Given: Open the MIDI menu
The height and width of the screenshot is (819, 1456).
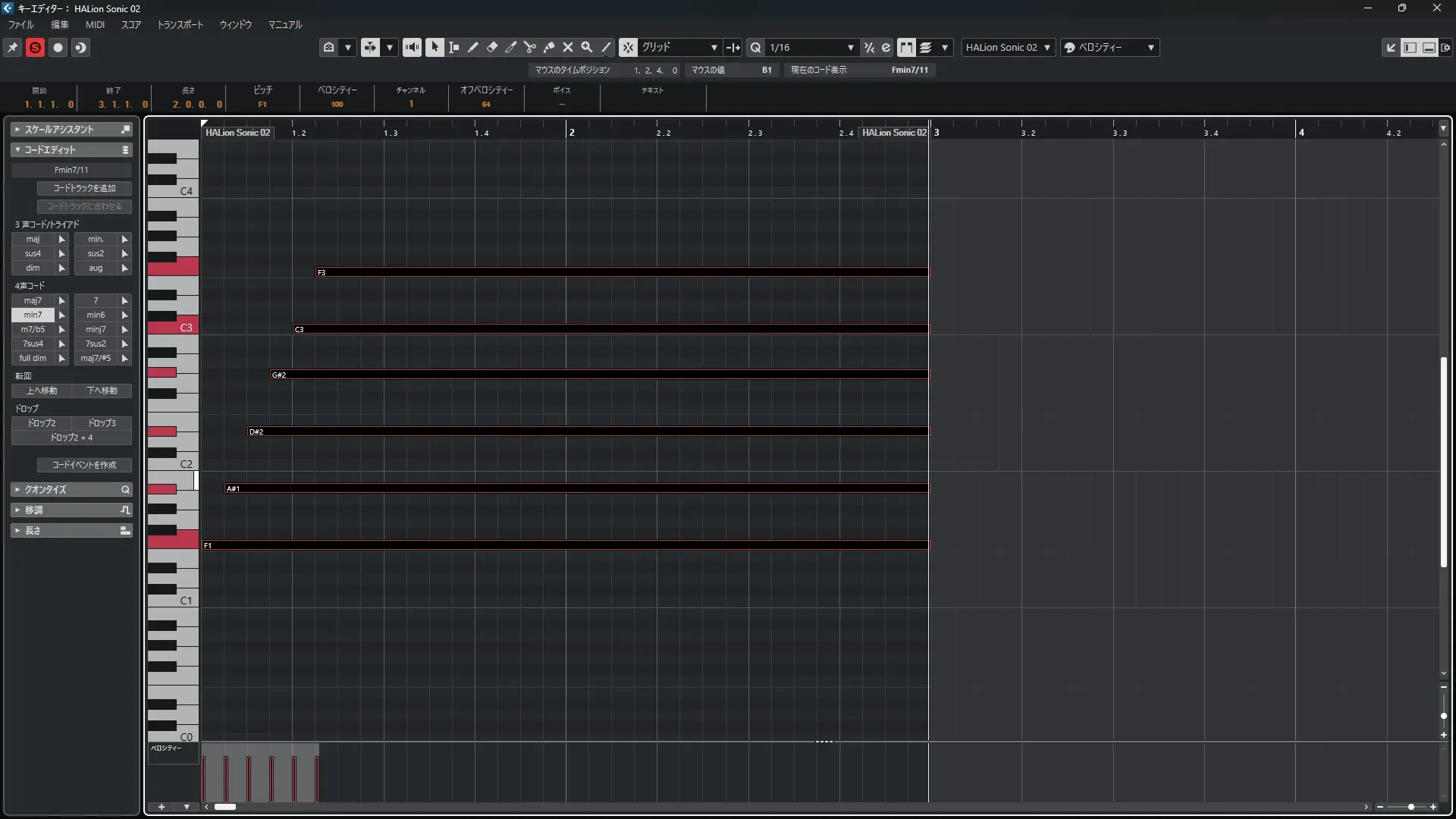Looking at the screenshot, I should tap(95, 24).
